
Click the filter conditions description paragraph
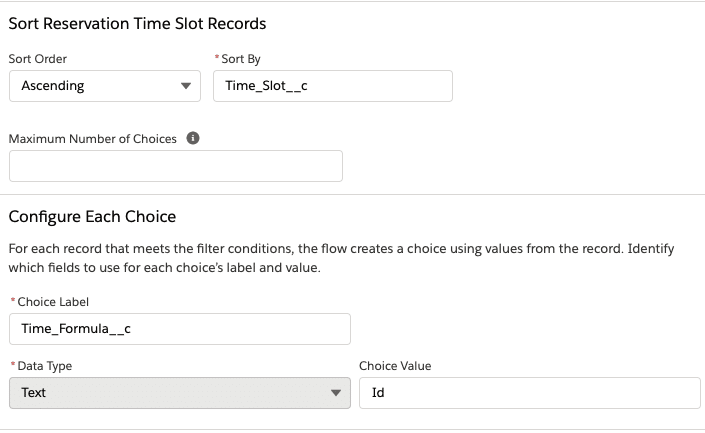tap(341, 258)
